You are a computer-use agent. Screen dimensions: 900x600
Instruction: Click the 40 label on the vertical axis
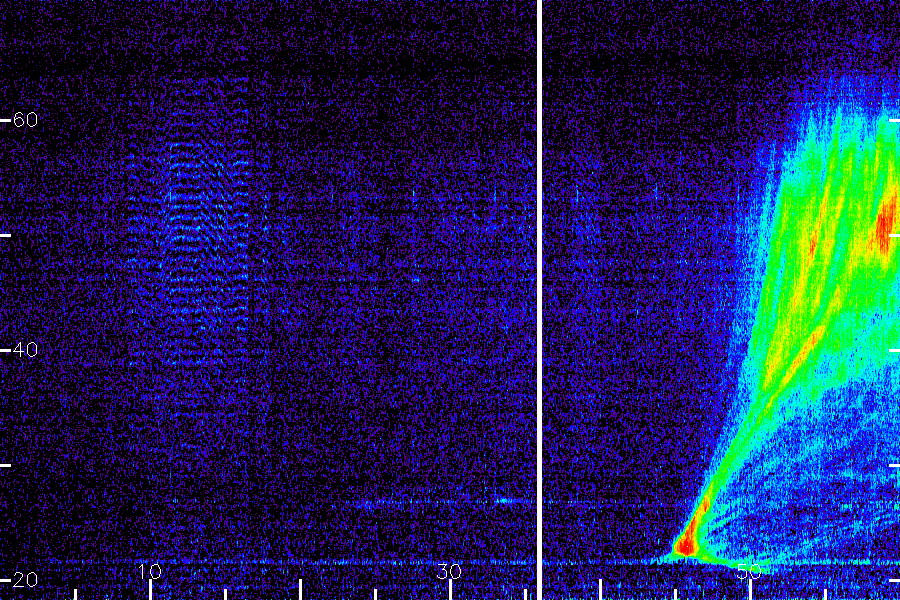coord(25,349)
